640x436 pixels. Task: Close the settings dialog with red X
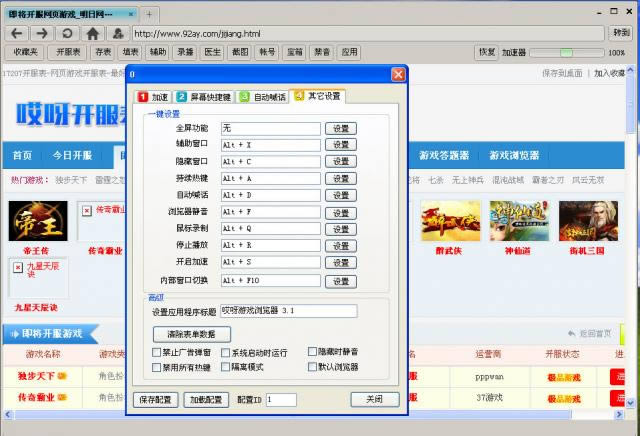click(398, 74)
